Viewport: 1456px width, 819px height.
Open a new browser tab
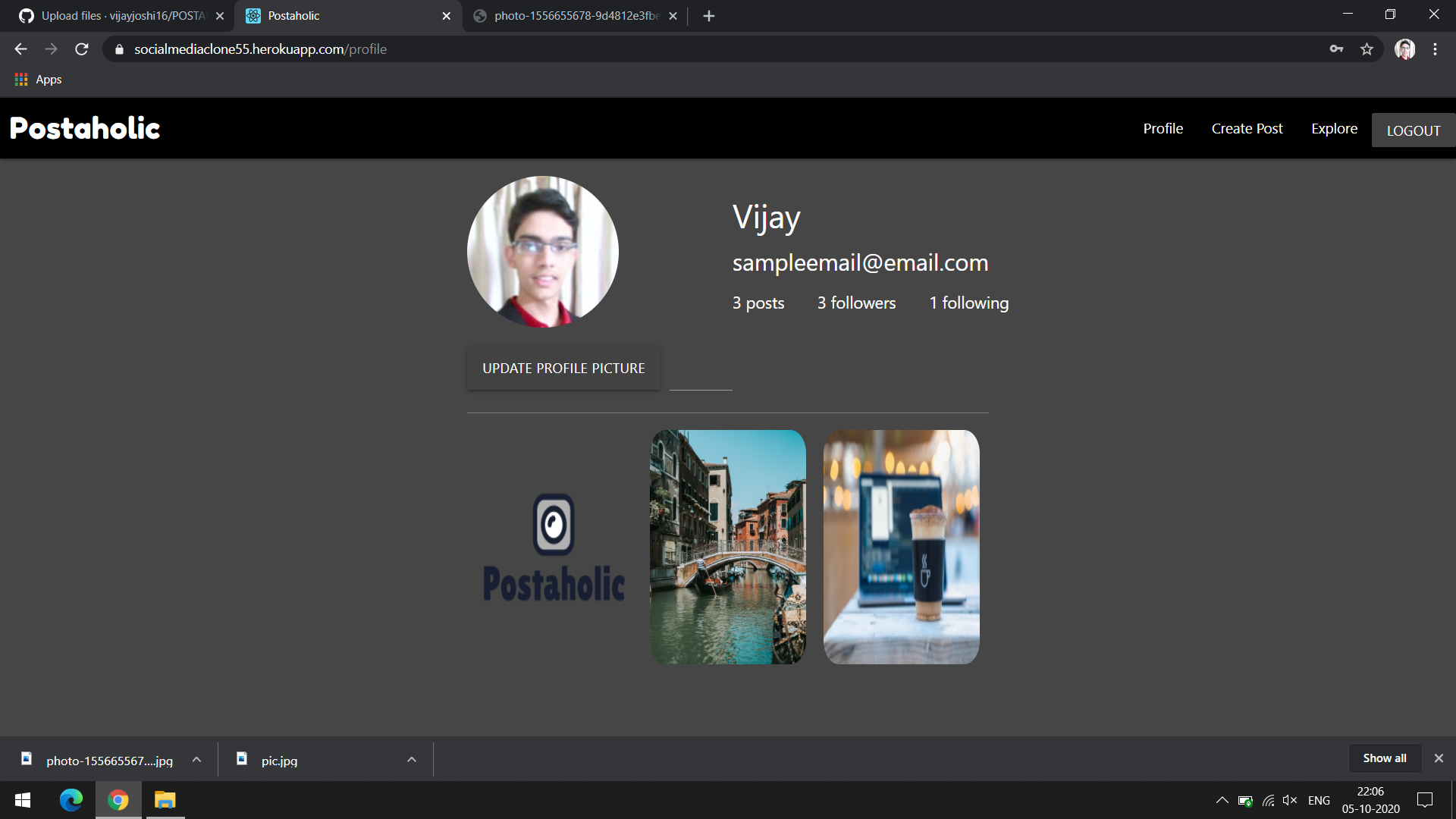coord(708,16)
